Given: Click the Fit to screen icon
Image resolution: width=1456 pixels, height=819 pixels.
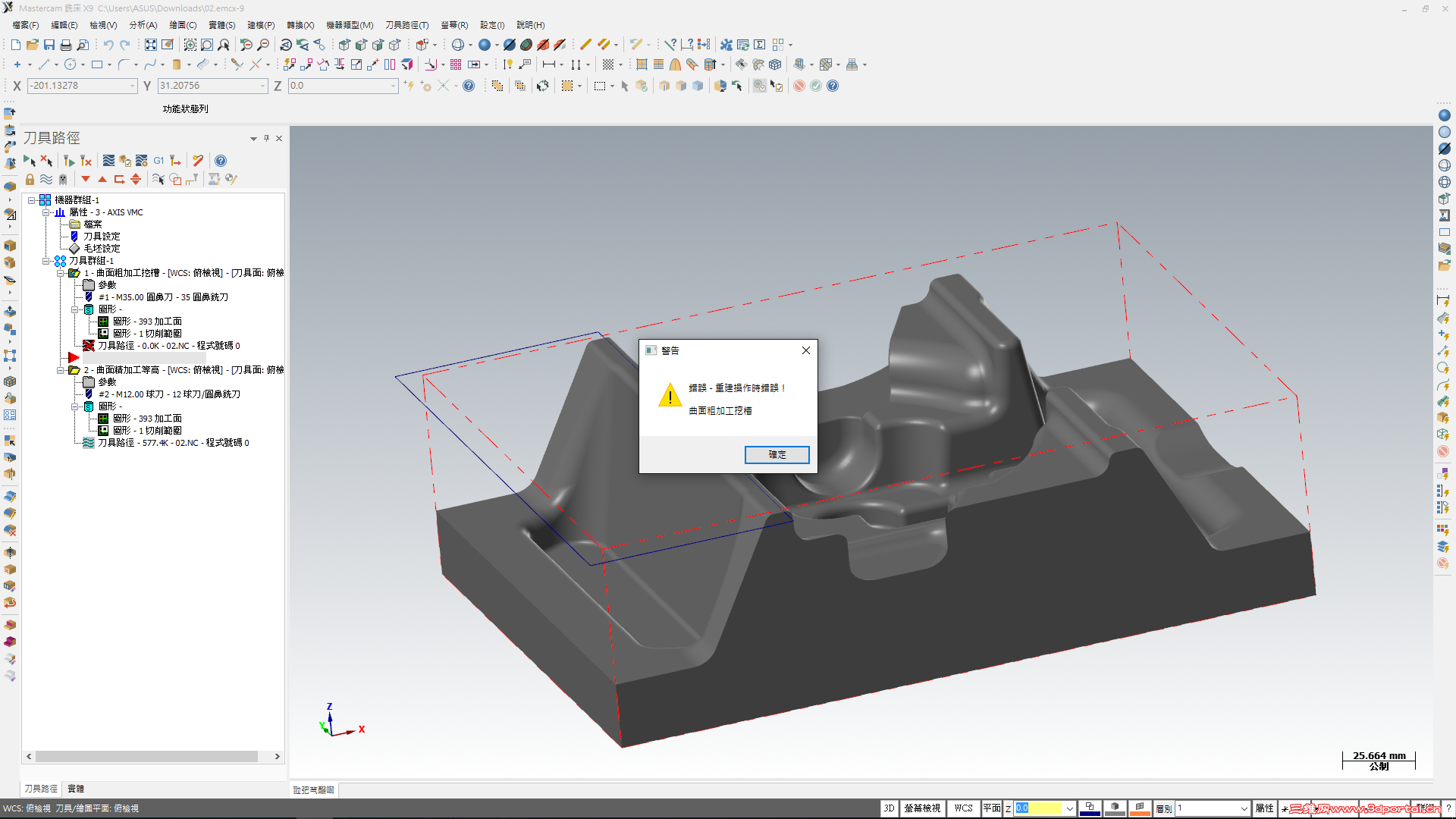Looking at the screenshot, I should [x=151, y=45].
